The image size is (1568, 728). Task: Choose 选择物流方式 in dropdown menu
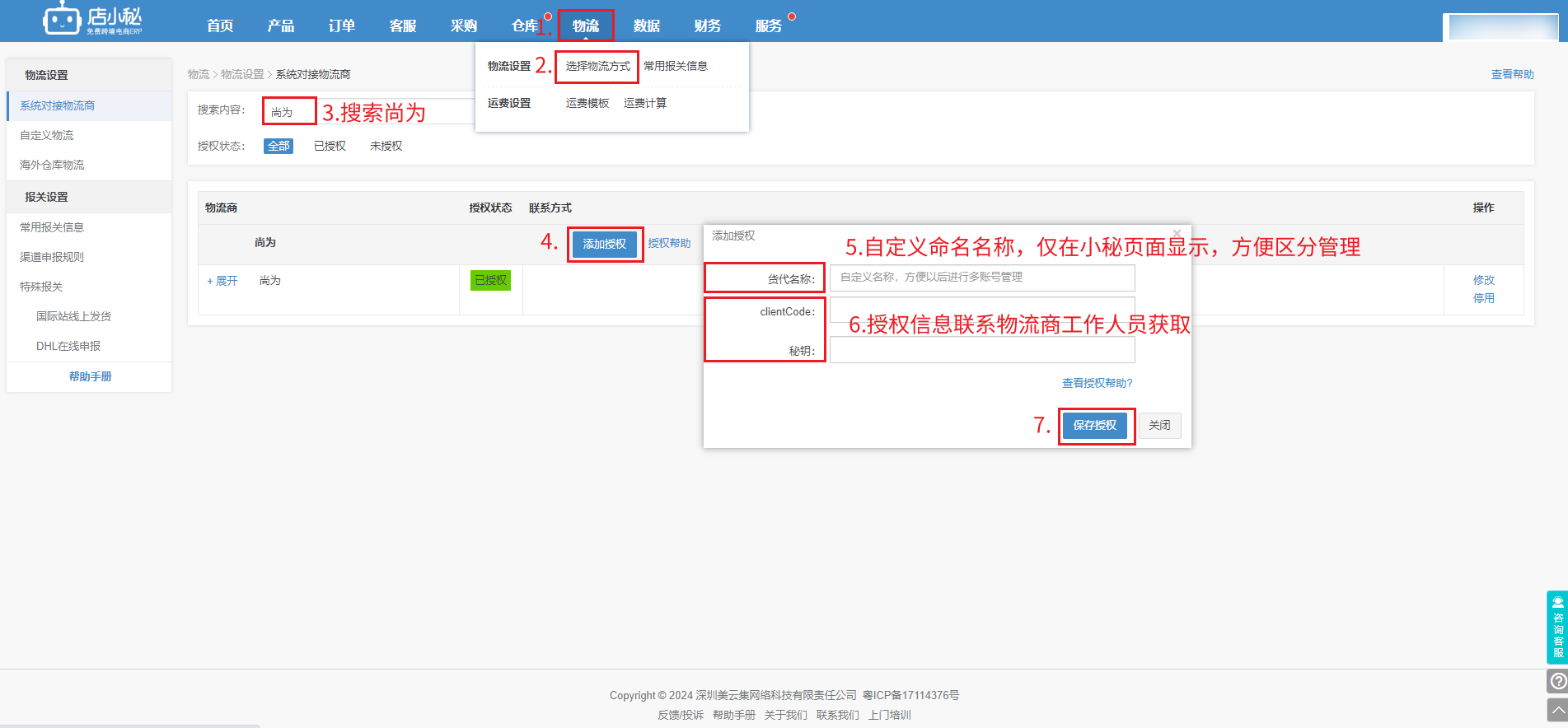(x=597, y=66)
